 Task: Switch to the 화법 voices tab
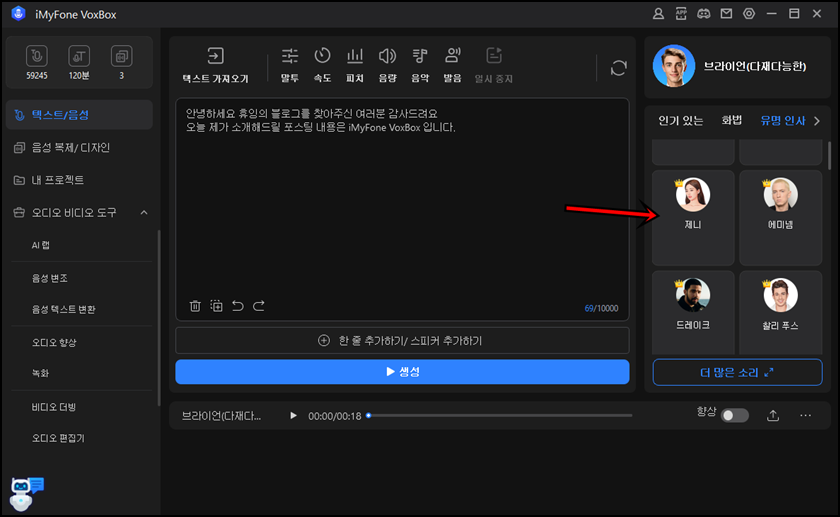coord(731,121)
